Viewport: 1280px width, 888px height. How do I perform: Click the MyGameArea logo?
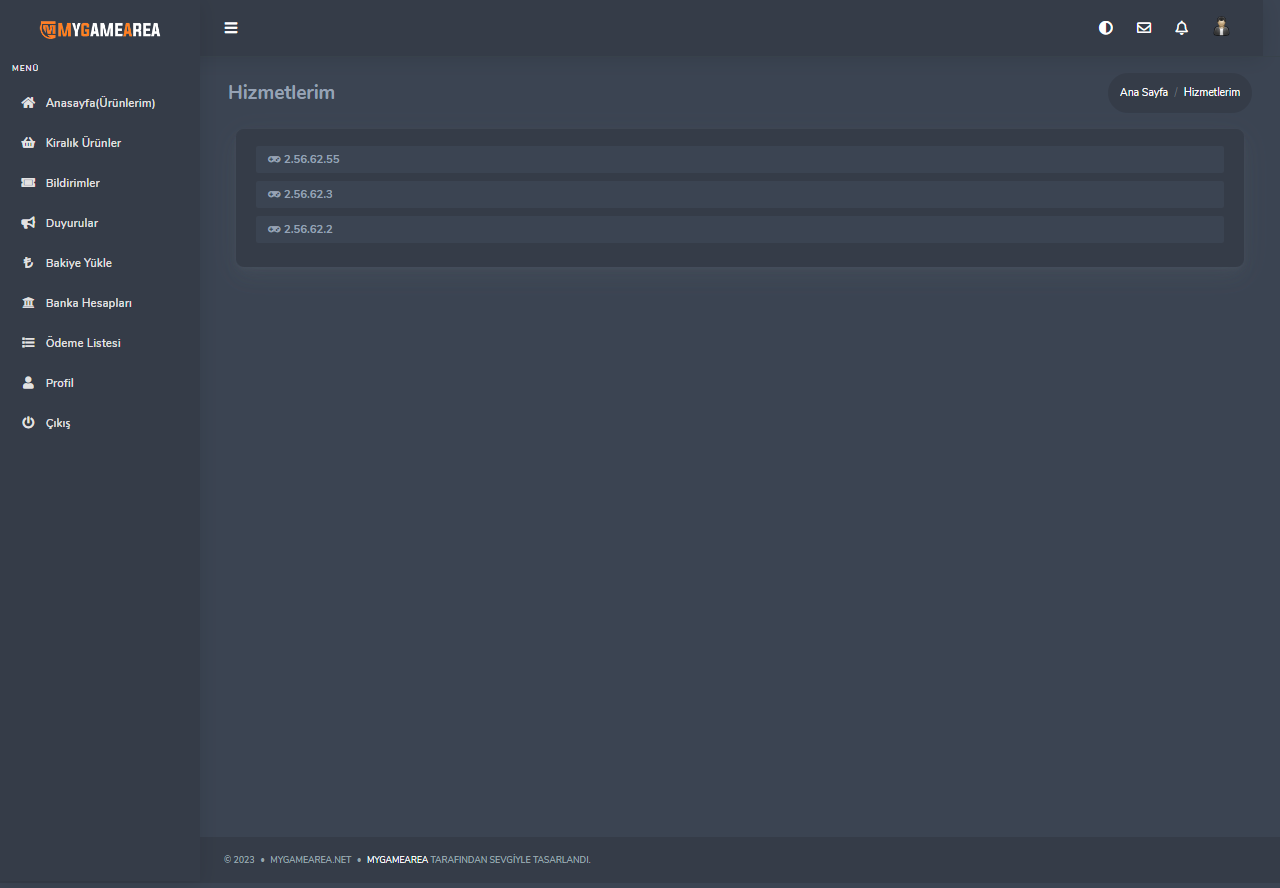click(x=100, y=29)
